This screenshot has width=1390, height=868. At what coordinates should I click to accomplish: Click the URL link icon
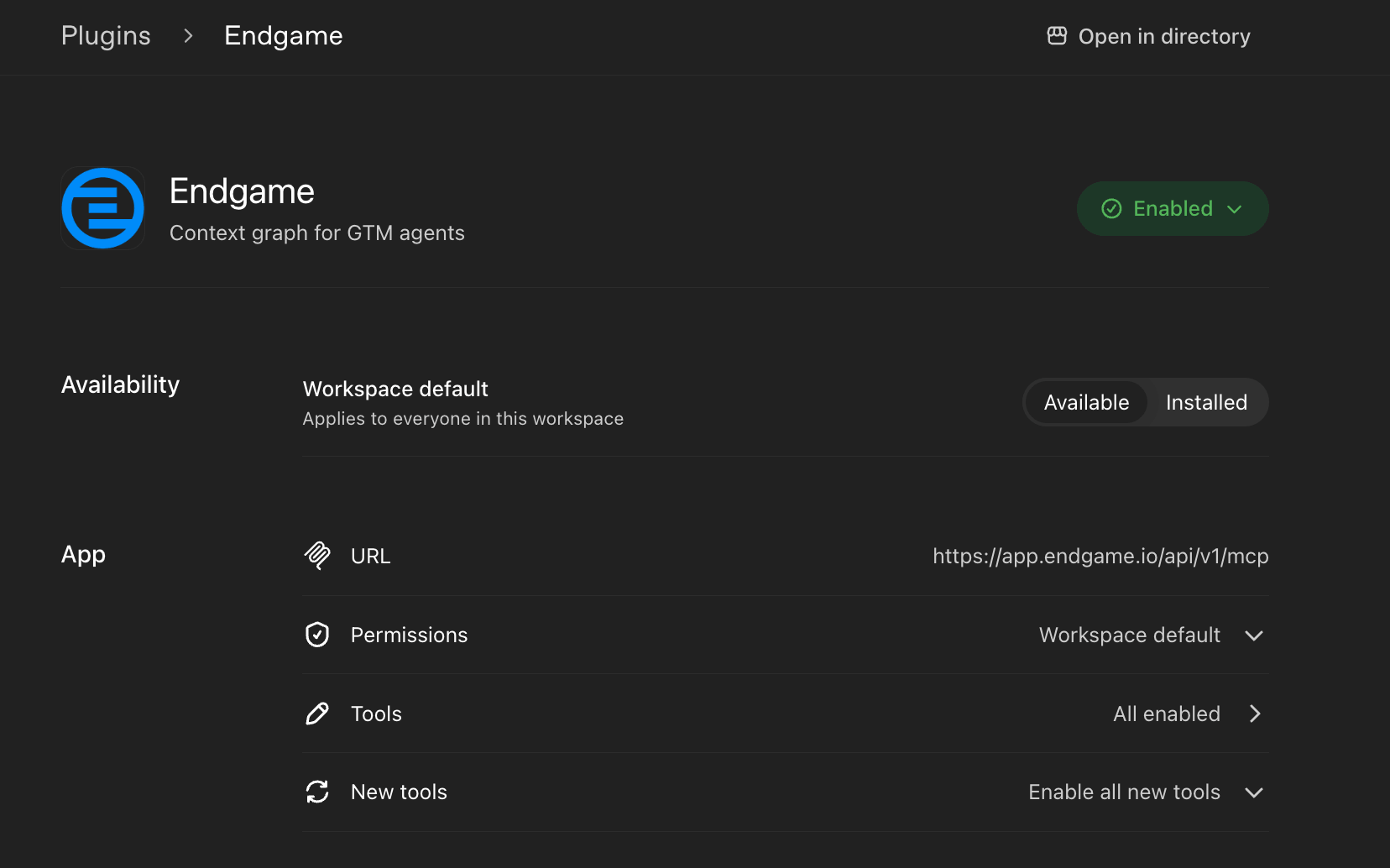(x=317, y=556)
